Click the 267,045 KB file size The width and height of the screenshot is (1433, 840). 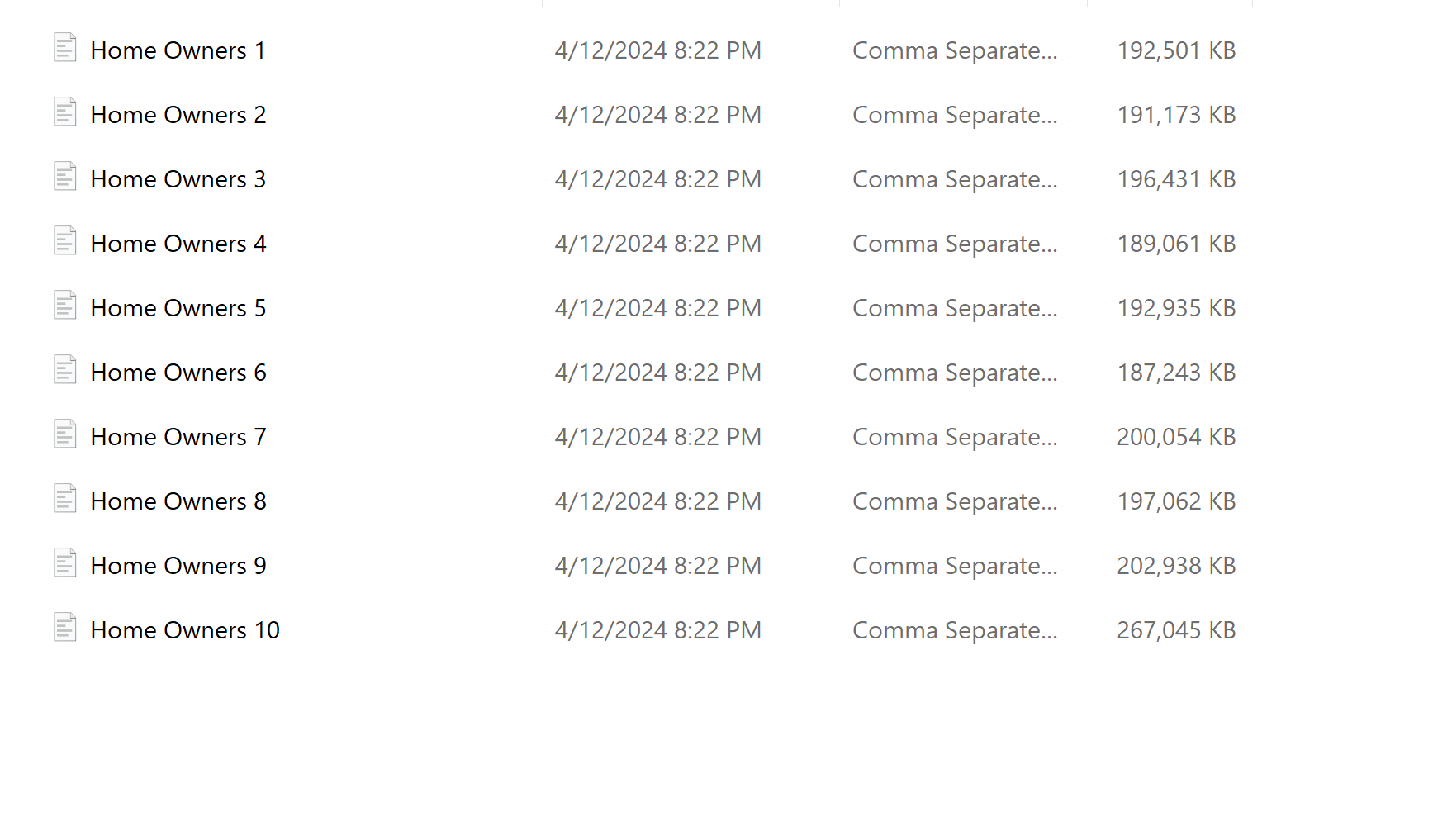1176,630
